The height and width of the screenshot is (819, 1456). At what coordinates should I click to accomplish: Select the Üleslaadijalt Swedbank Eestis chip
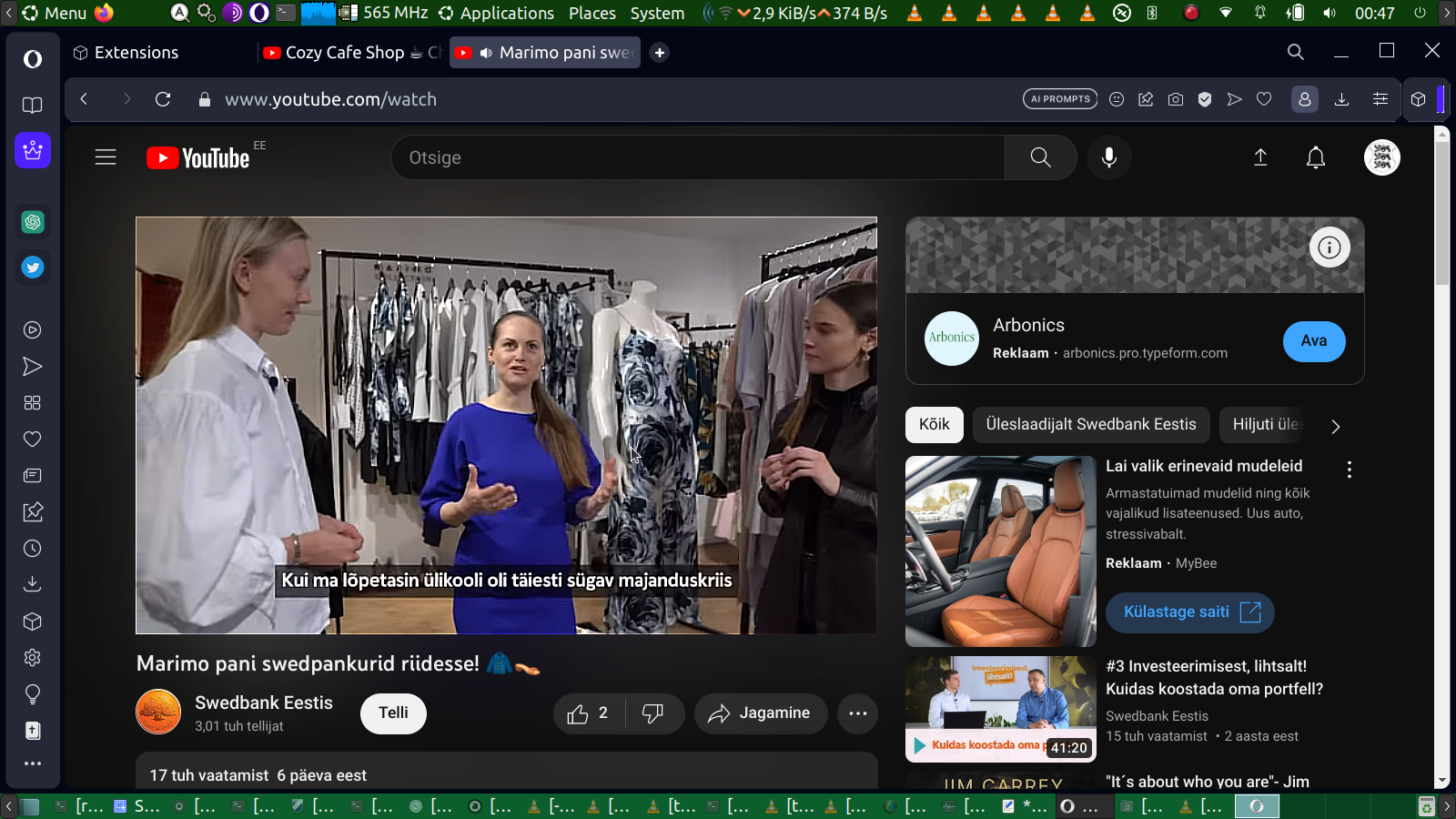(1090, 425)
